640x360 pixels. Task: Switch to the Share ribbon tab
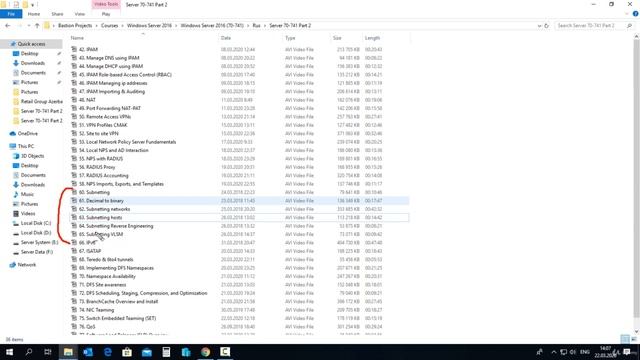[x=57, y=14]
